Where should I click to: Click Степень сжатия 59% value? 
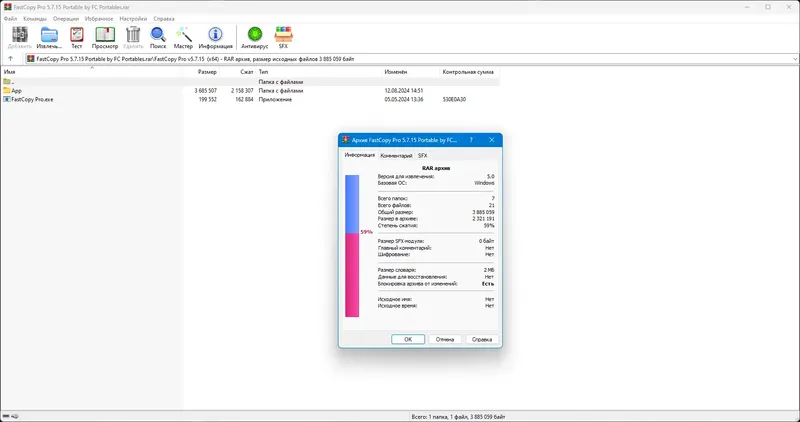tap(489, 225)
